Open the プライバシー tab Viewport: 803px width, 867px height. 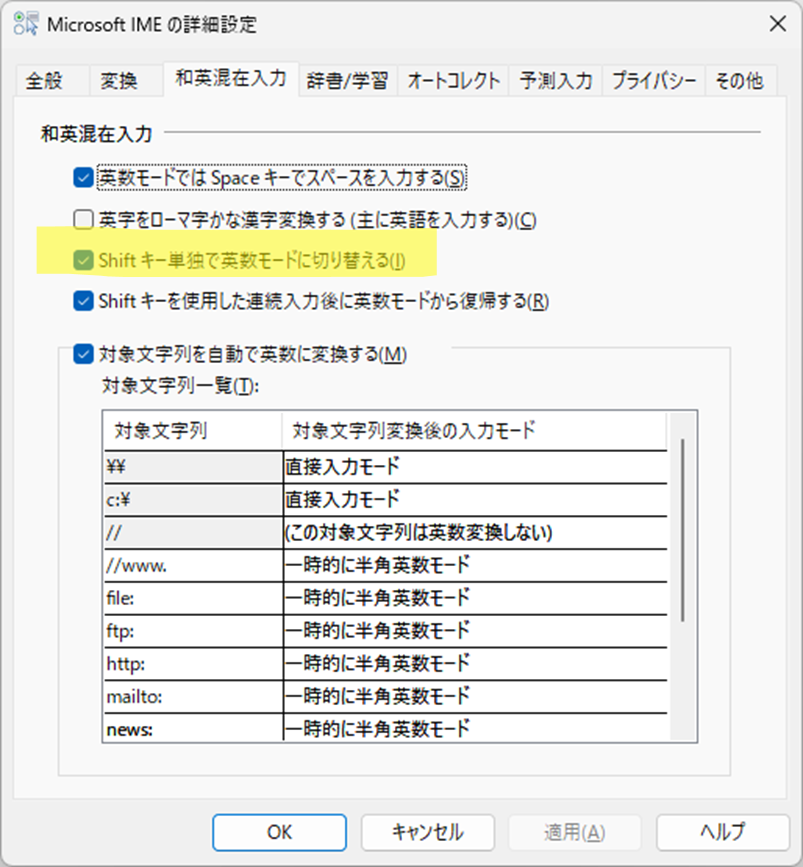654,81
